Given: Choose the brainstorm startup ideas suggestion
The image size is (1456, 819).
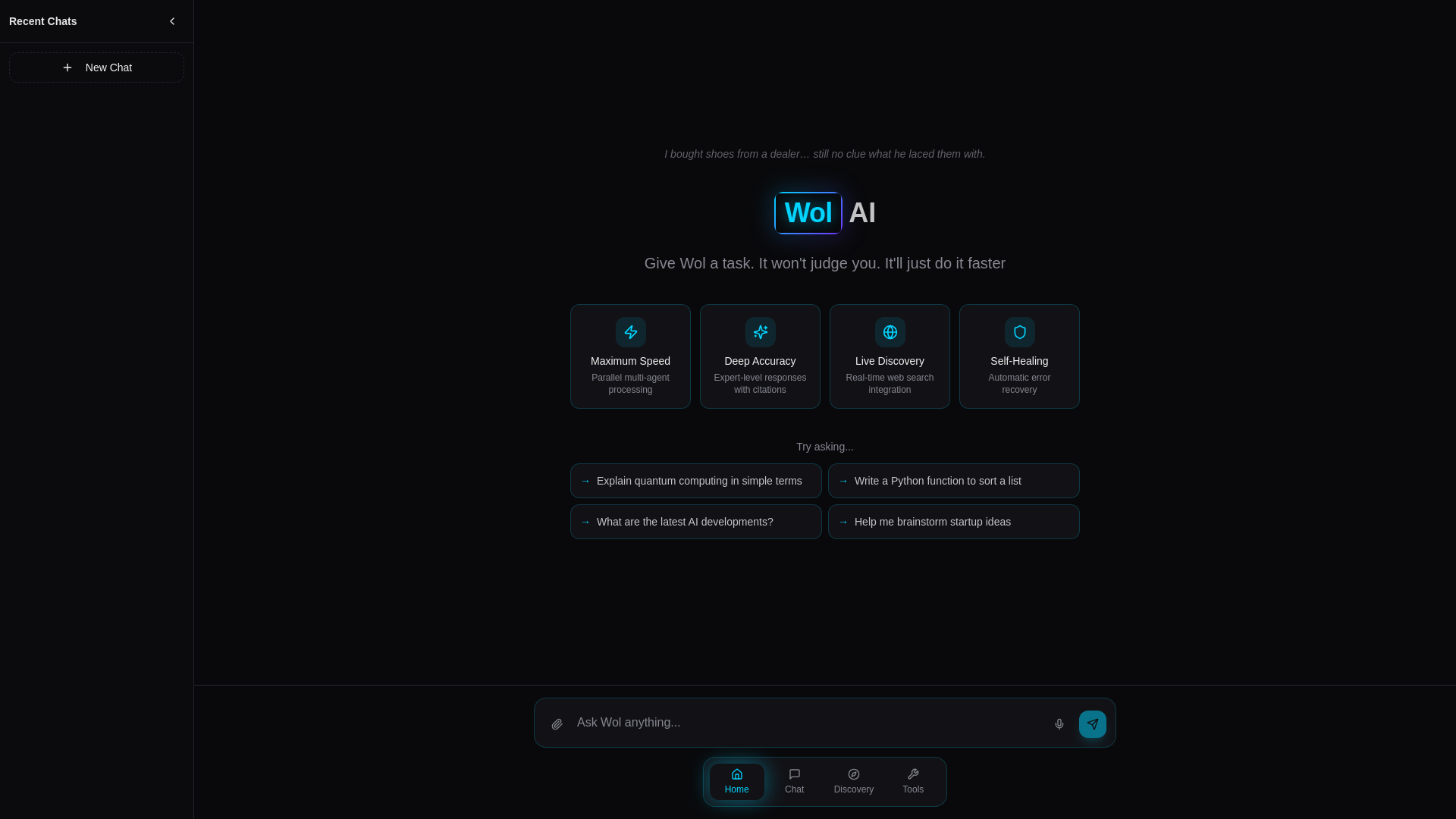Looking at the screenshot, I should (x=953, y=521).
